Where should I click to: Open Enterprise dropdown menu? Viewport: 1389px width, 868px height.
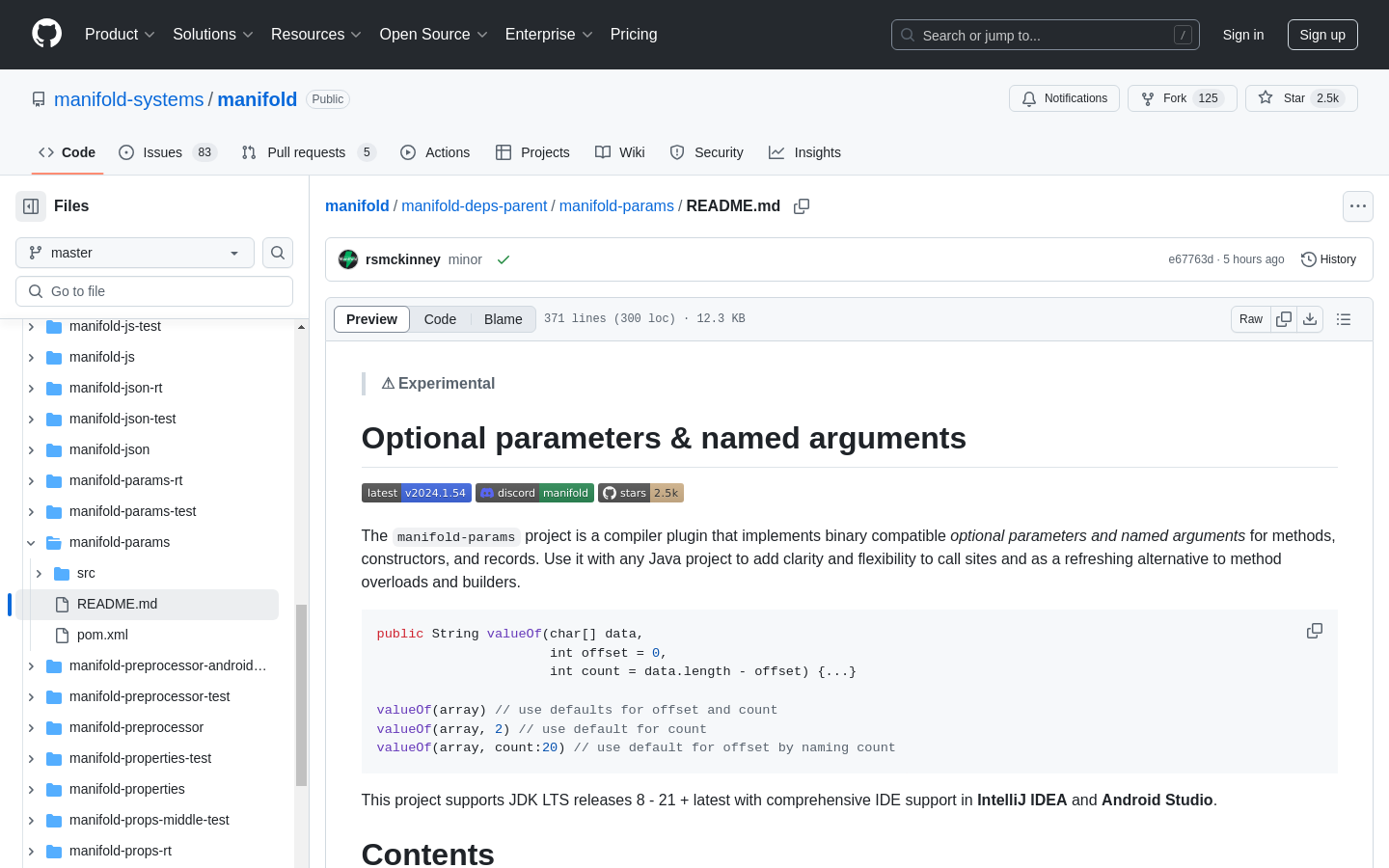tap(549, 35)
